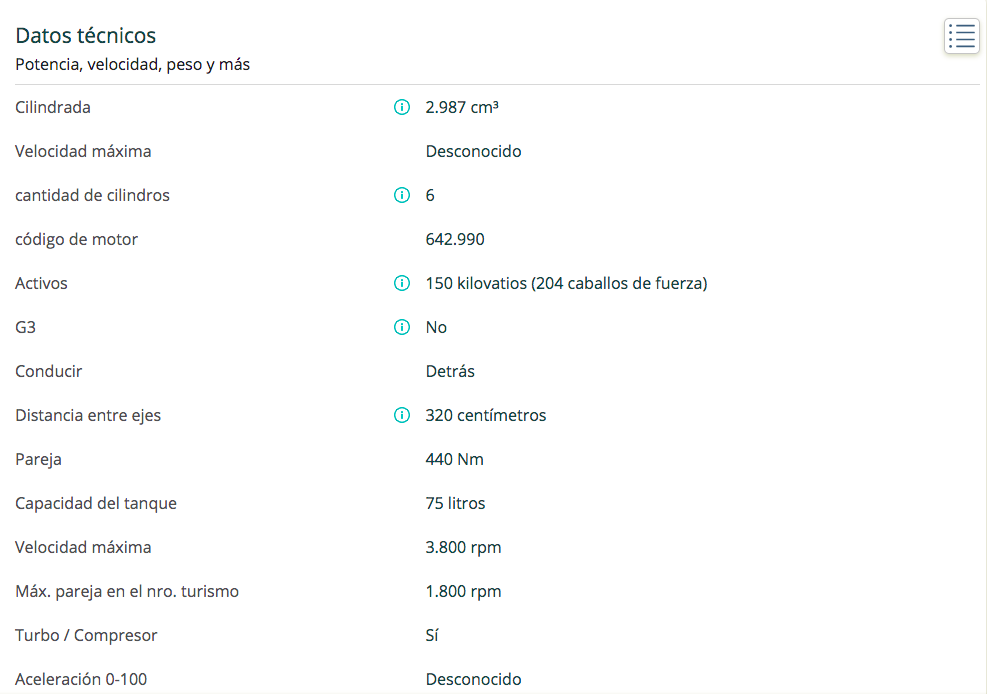Click subtitle Potencia, velocidad, peso y más
Viewport: 987px width, 698px height.
[x=132, y=65]
